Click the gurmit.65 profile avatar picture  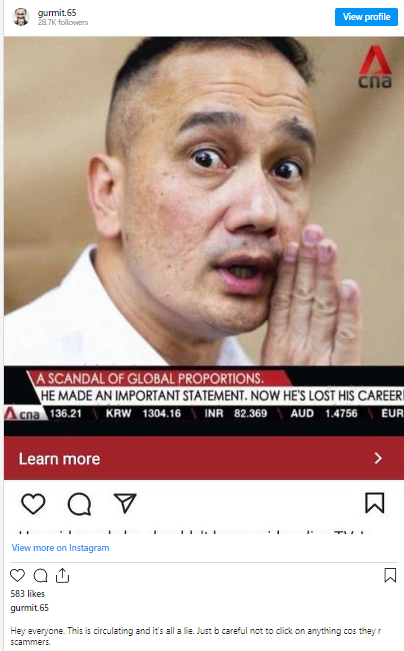(21, 17)
